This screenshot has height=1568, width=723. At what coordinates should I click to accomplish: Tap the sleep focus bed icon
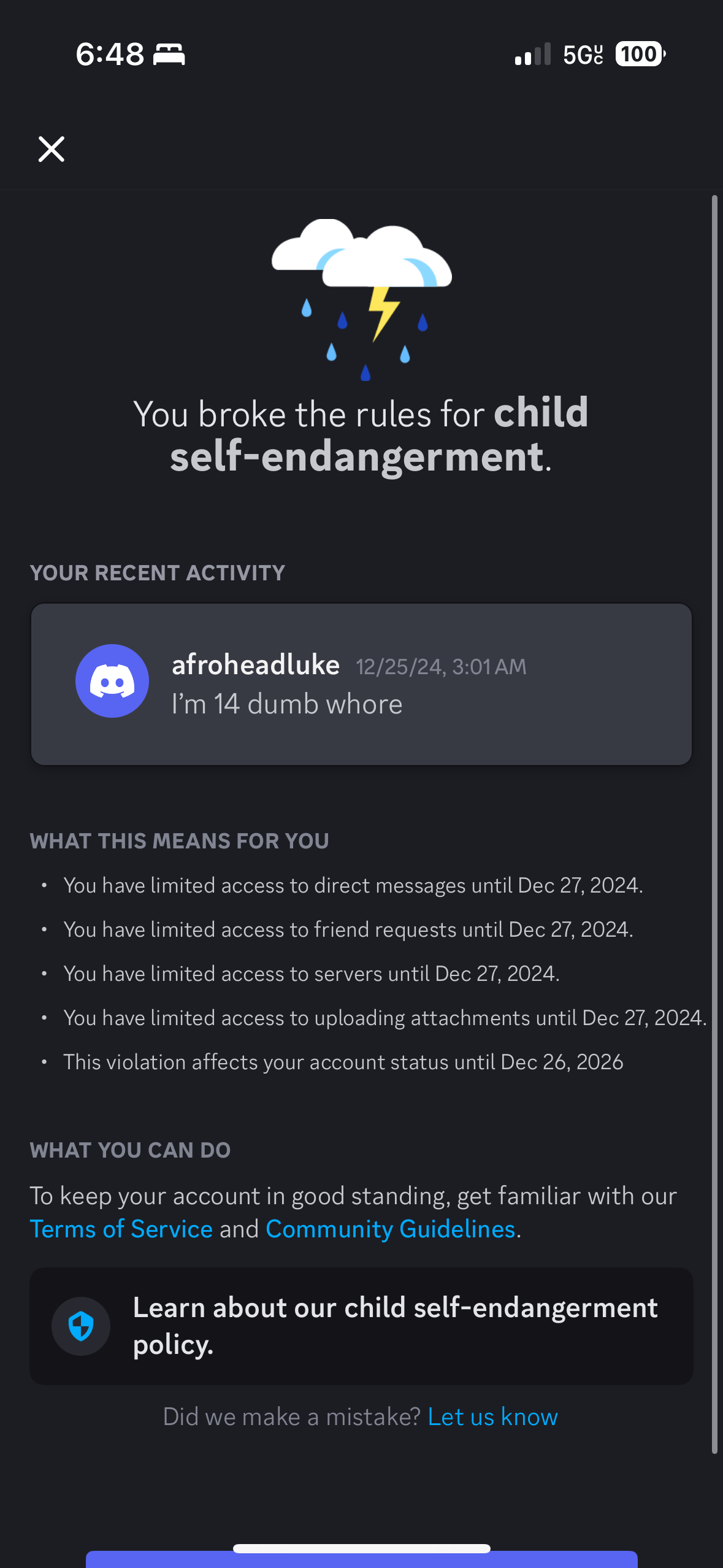pyautogui.click(x=169, y=54)
